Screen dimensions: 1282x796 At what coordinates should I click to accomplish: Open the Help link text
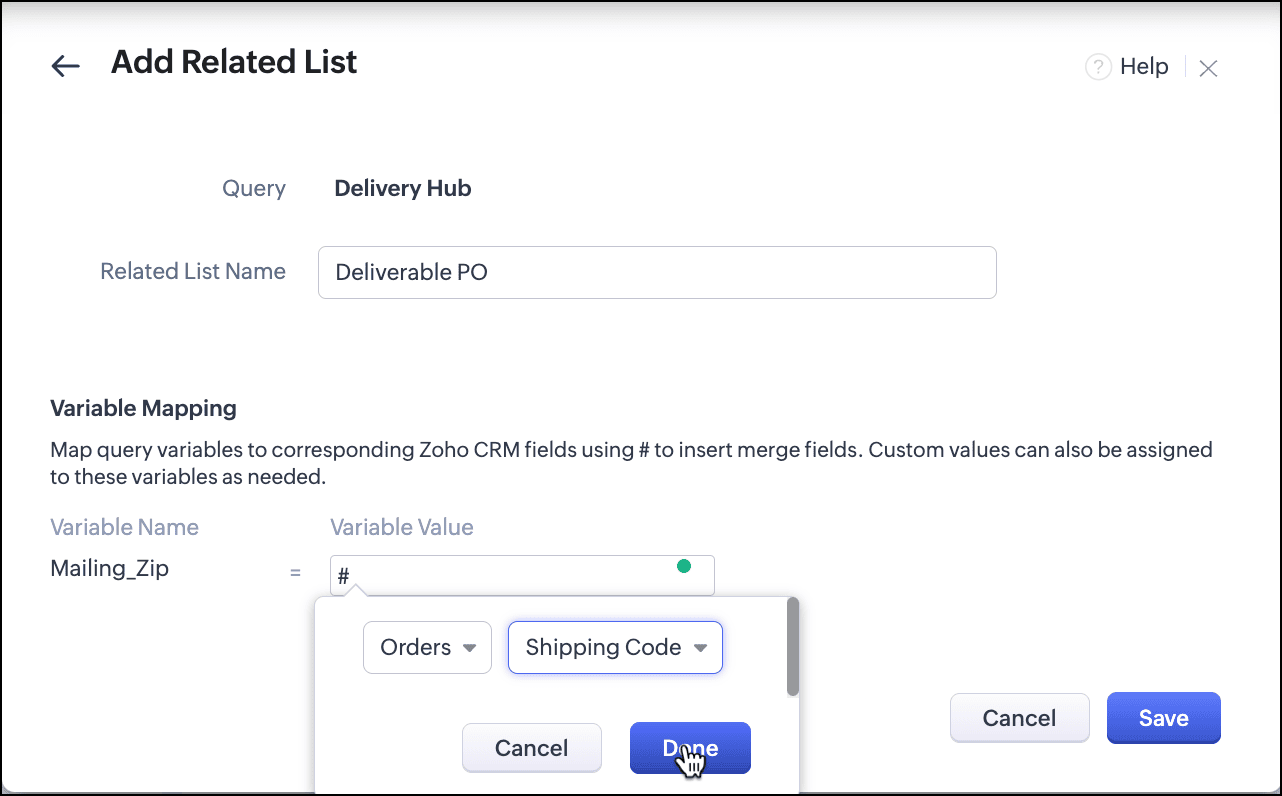coord(1144,67)
